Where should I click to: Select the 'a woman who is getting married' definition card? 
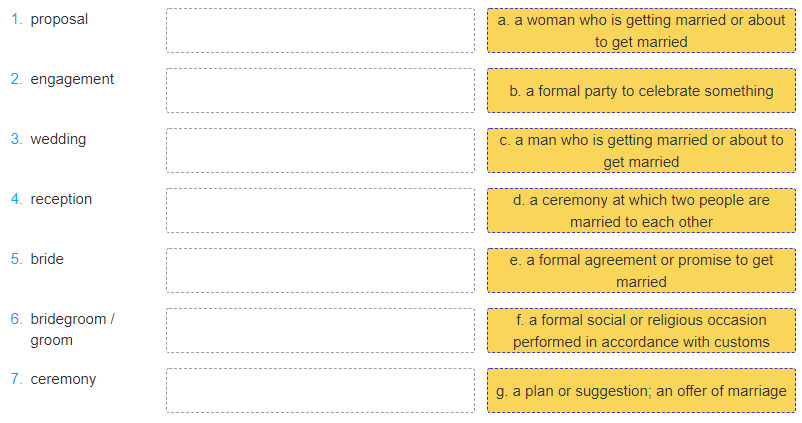click(x=641, y=31)
